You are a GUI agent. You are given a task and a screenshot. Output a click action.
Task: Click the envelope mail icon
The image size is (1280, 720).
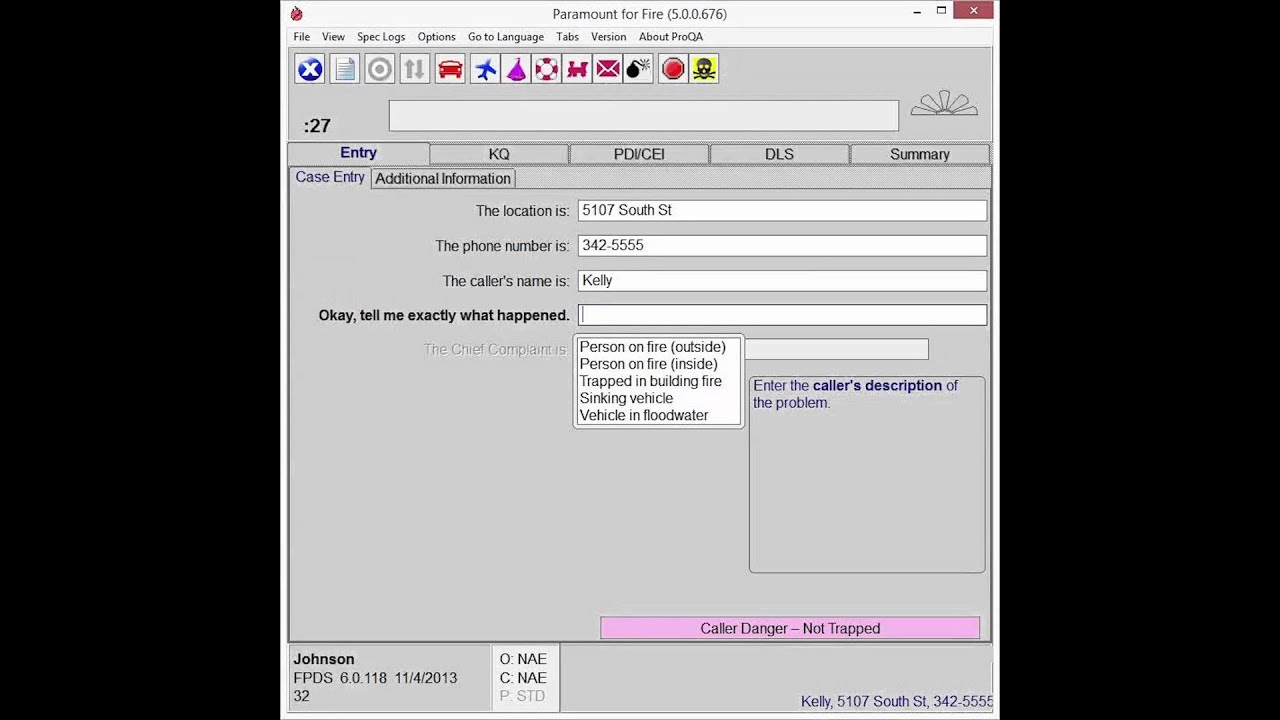point(608,69)
